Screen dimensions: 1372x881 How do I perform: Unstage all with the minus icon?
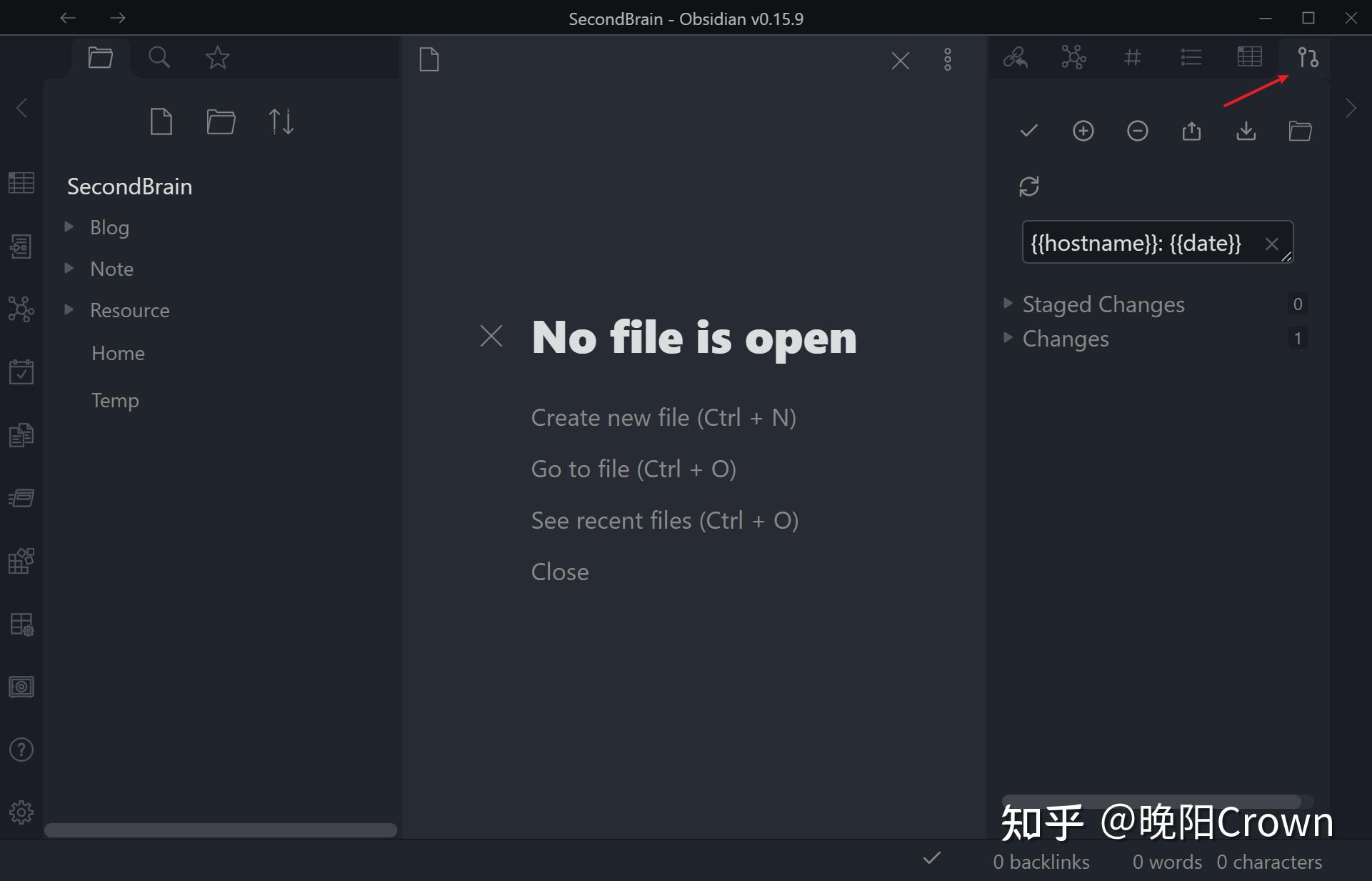click(1137, 131)
